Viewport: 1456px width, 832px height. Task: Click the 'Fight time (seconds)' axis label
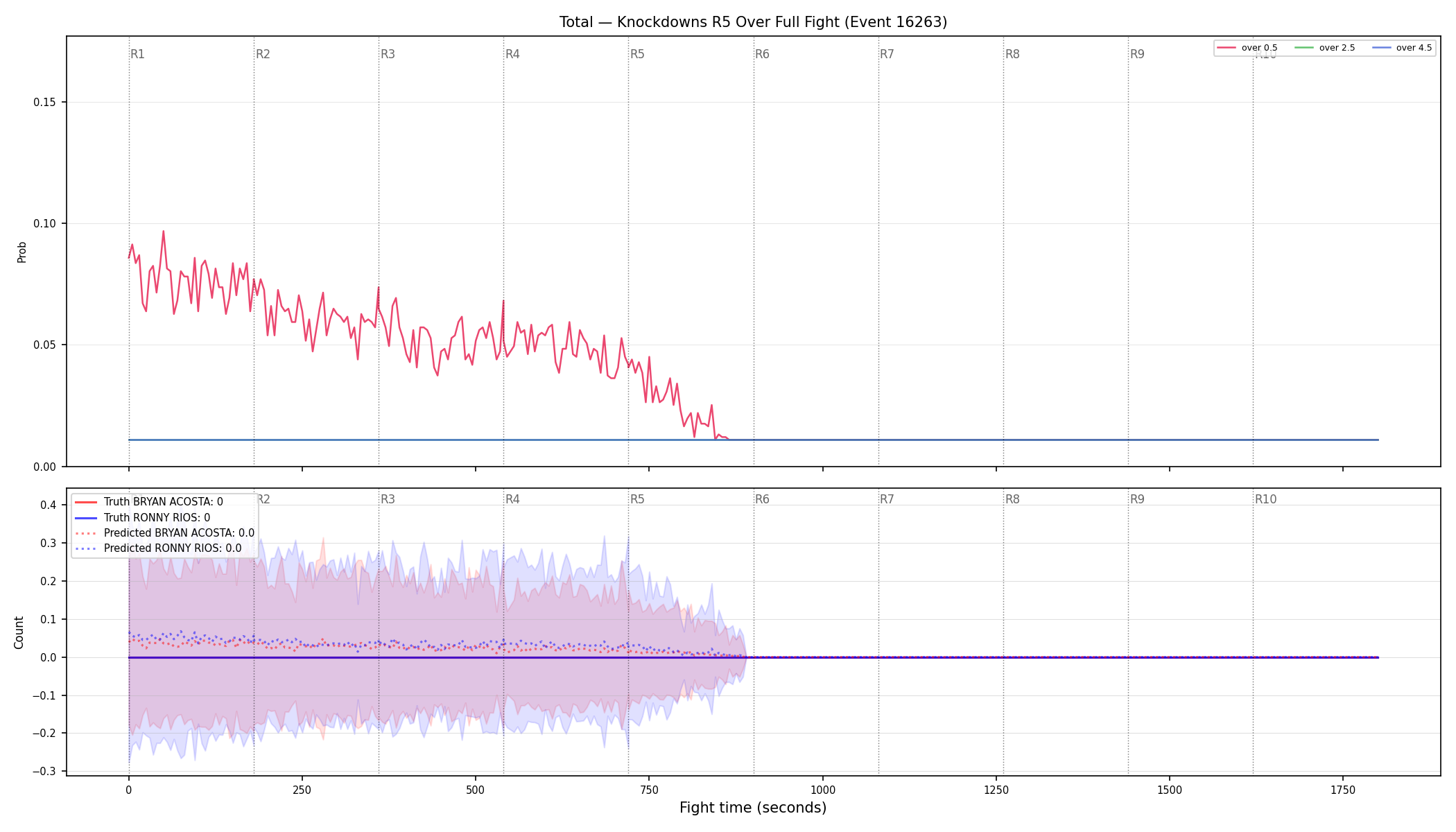753,808
